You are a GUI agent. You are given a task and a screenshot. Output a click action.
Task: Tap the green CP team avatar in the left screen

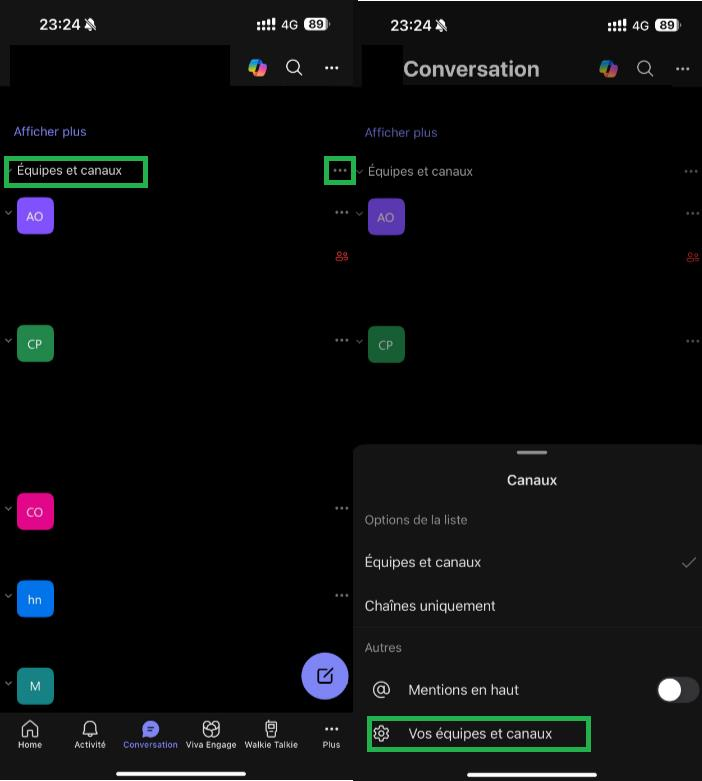[x=35, y=343]
